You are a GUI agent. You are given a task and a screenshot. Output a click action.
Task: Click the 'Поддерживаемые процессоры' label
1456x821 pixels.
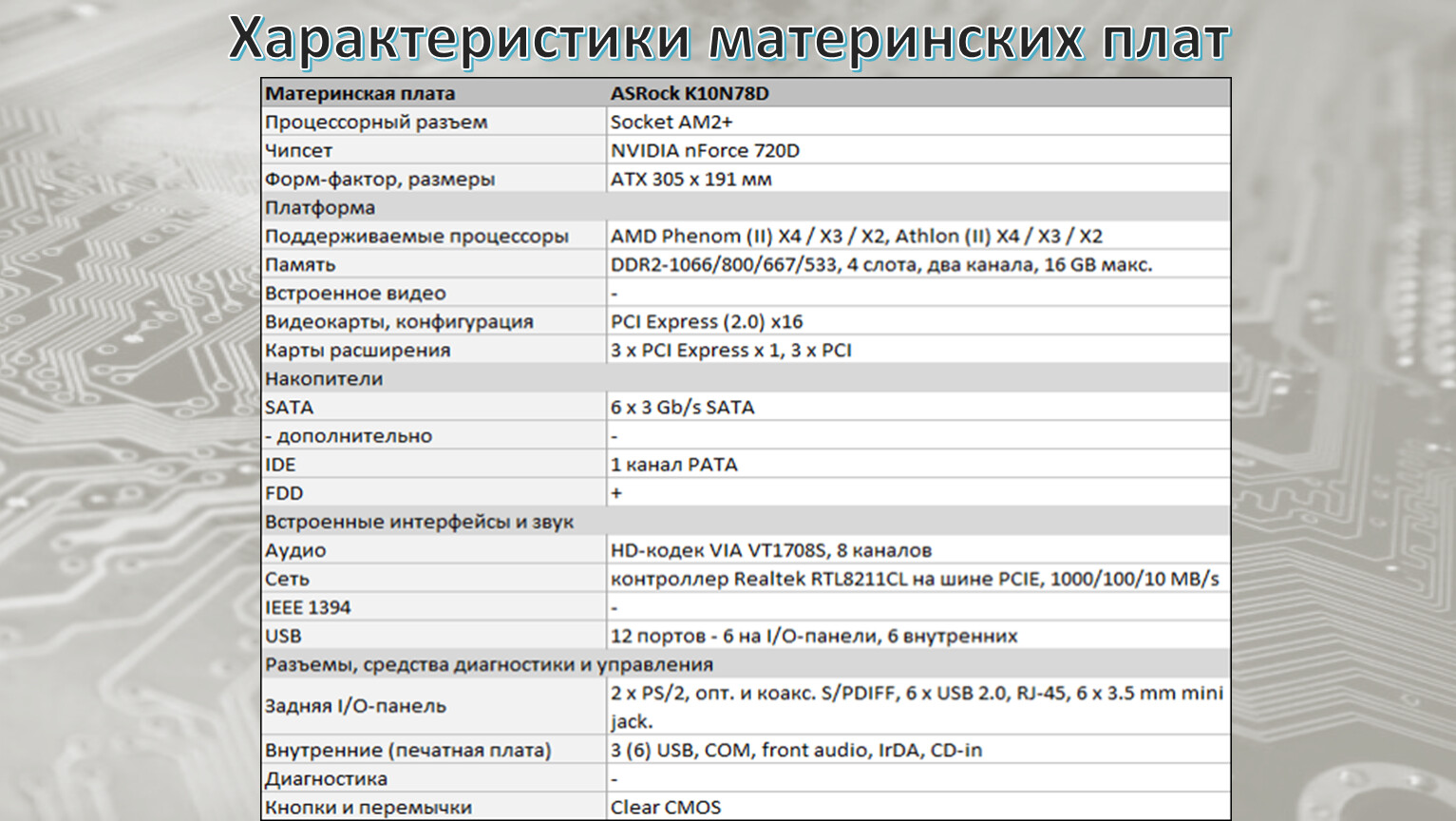coord(417,236)
